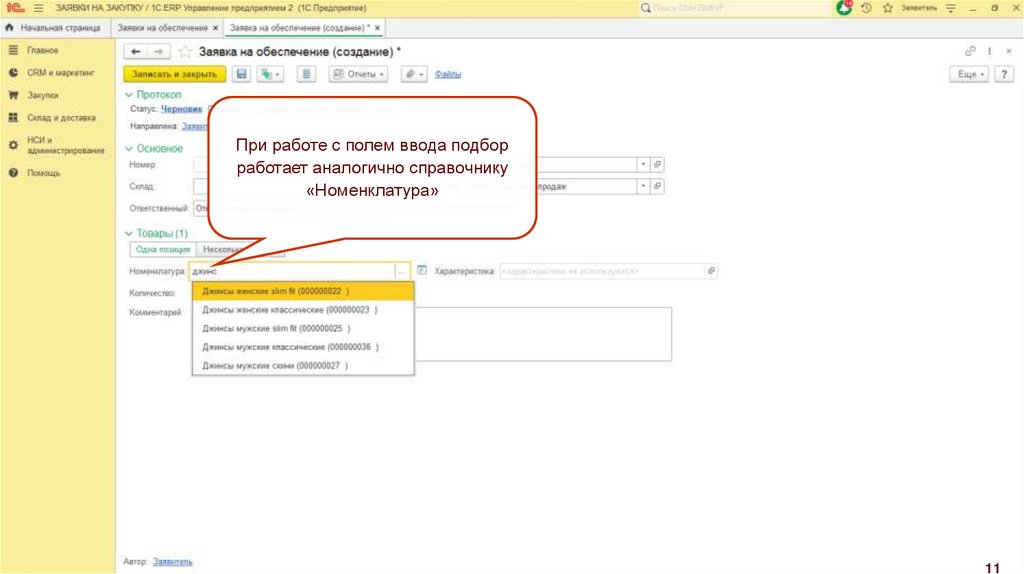This screenshot has width=1024, height=574.
Task: Collapse the Товары section
Action: (x=129, y=233)
